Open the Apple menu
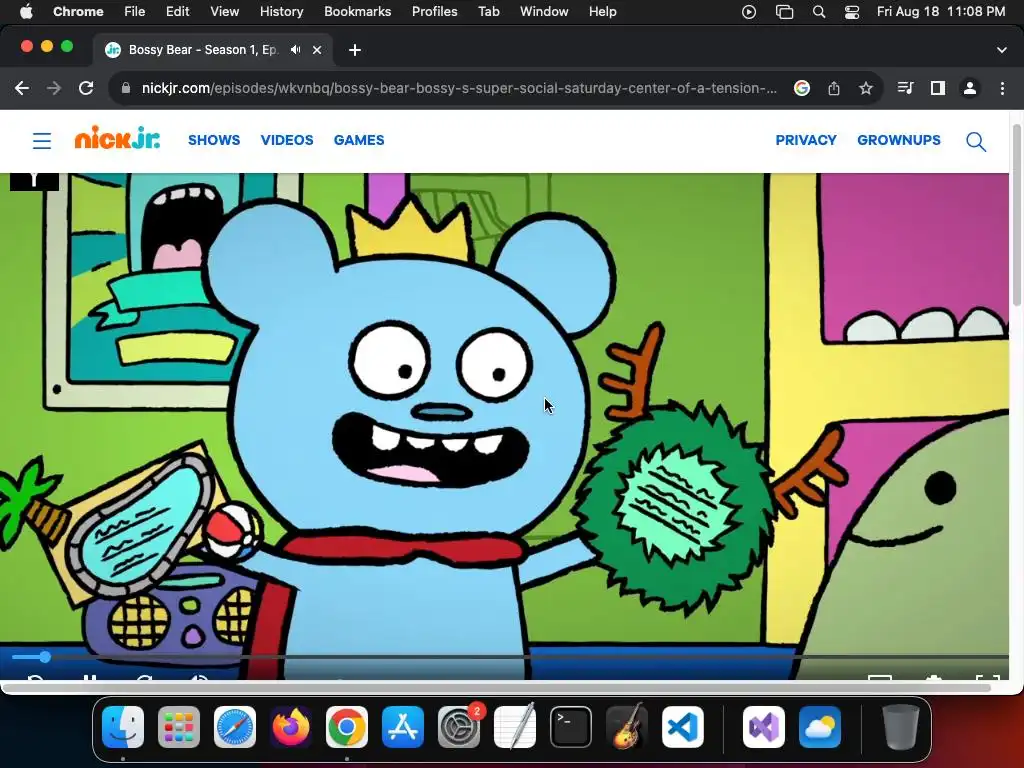The image size is (1024, 768). pyautogui.click(x=26, y=12)
